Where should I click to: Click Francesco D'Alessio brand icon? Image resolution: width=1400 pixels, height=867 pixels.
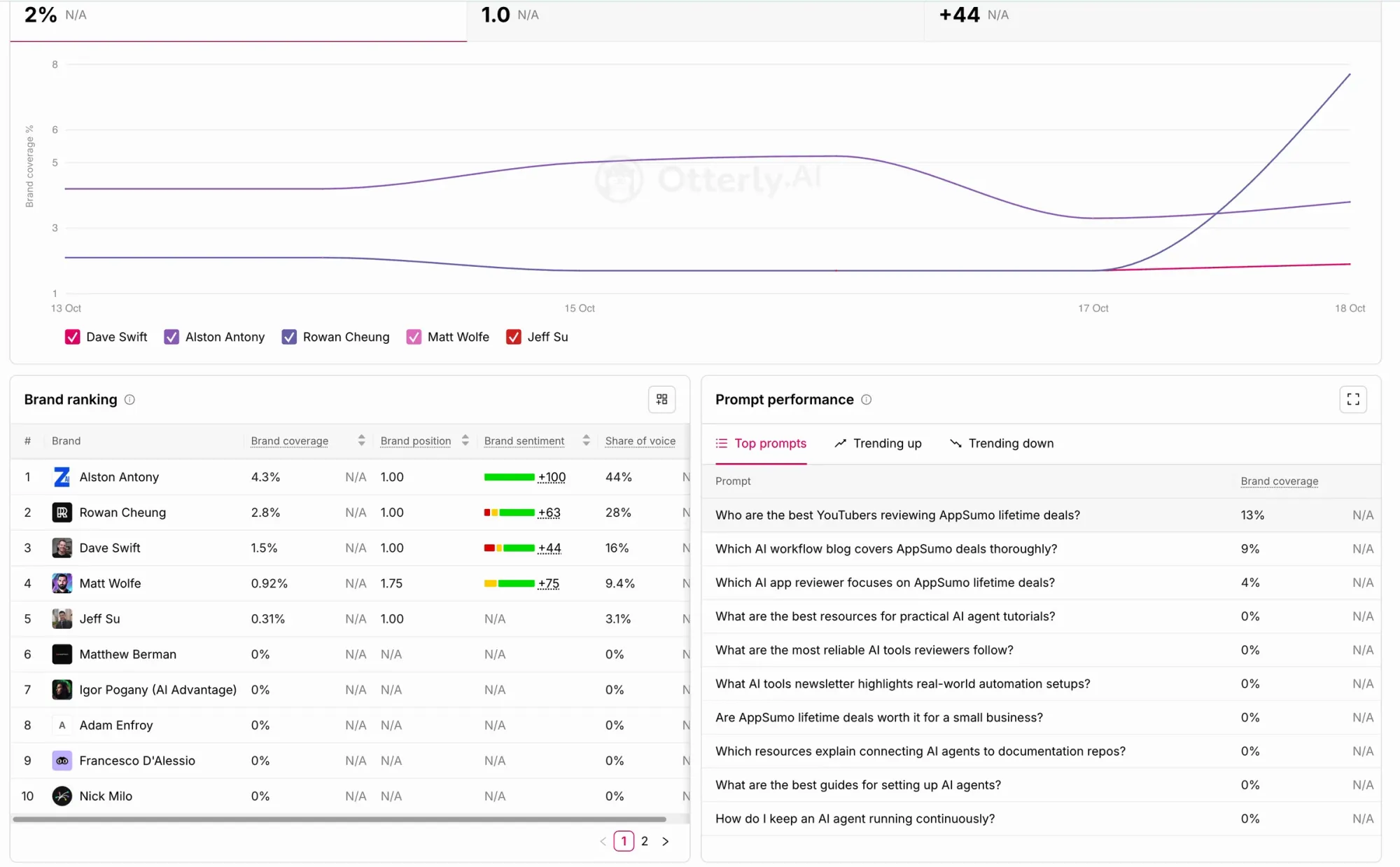62,761
